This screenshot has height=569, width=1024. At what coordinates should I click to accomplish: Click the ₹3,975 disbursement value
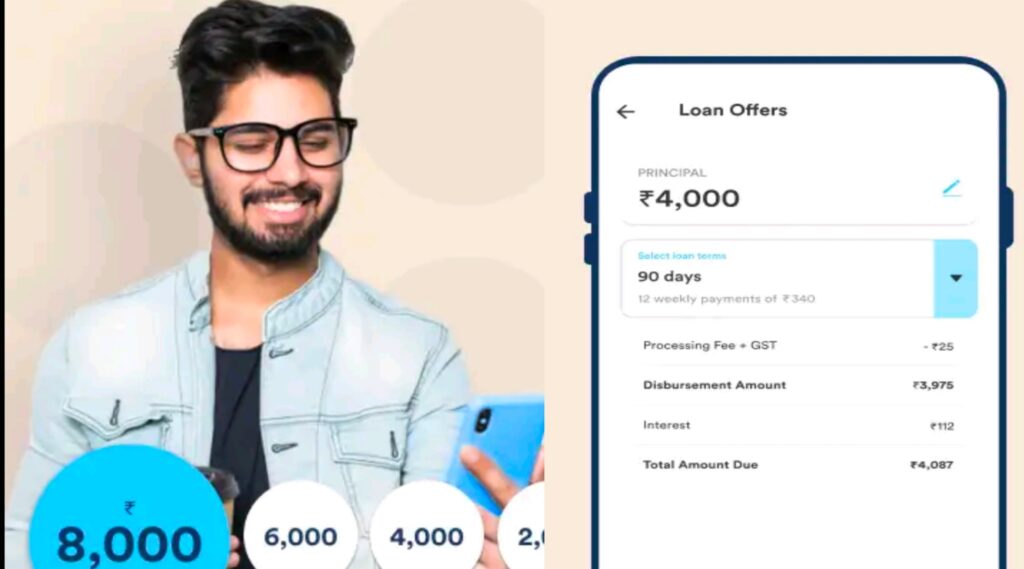[933, 385]
